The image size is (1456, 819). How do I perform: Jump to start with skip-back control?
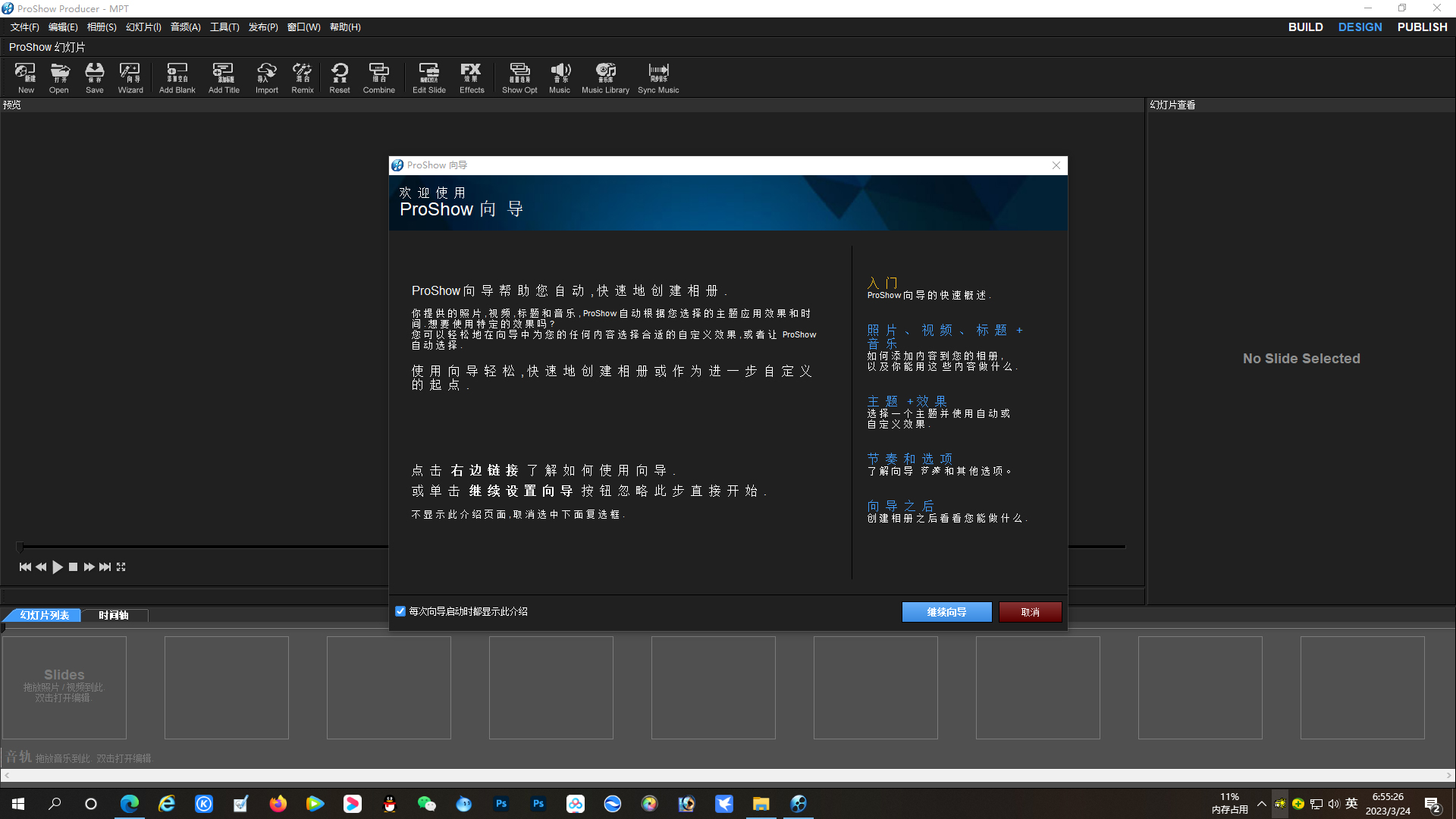25,567
